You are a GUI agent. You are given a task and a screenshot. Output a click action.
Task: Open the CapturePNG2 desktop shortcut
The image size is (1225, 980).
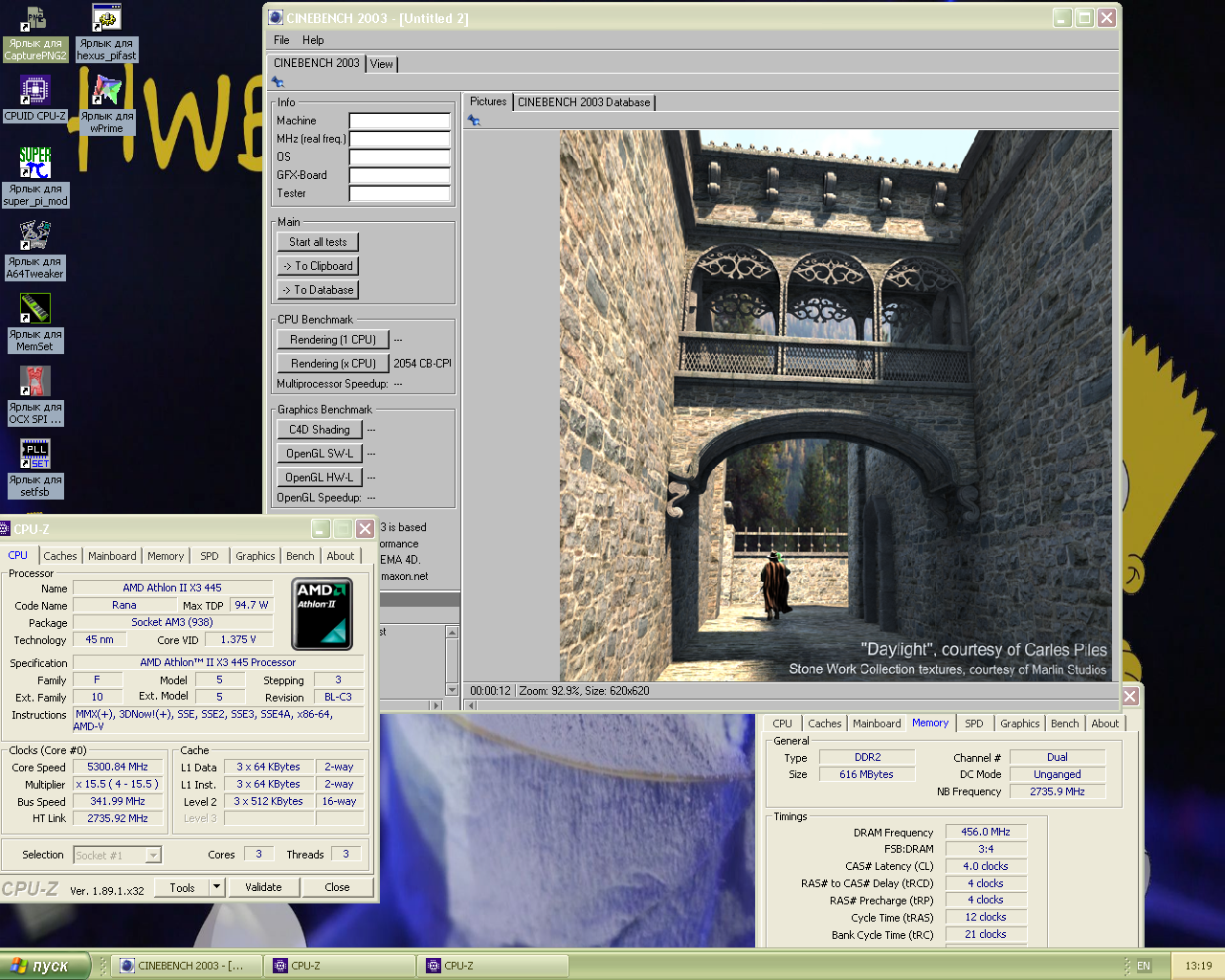pos(35,33)
